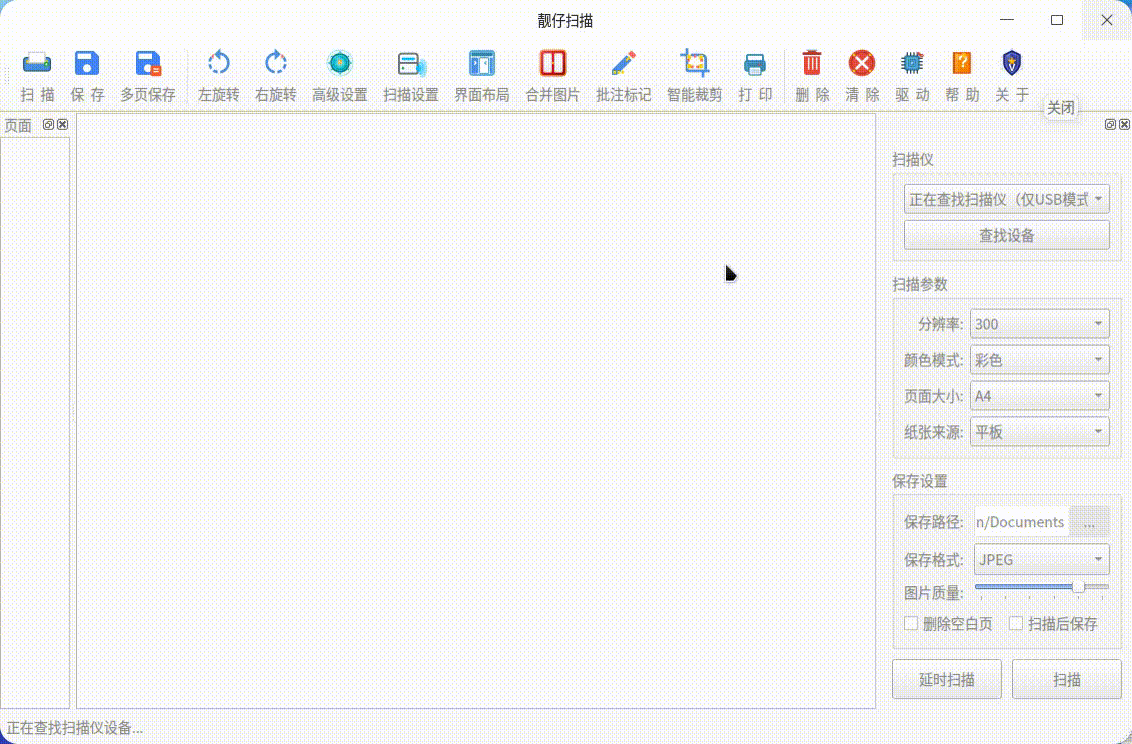1132x744 pixels.
Task: Click status text 正在查找扫描仪设备...
Action: (74, 727)
